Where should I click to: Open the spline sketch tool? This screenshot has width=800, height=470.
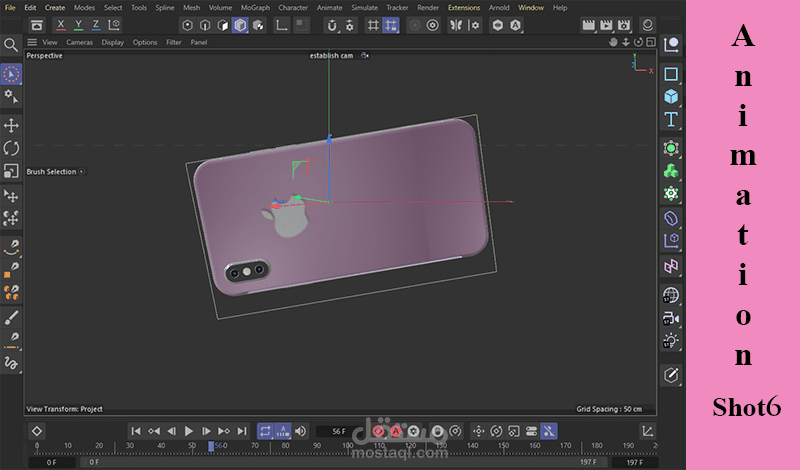(11, 363)
